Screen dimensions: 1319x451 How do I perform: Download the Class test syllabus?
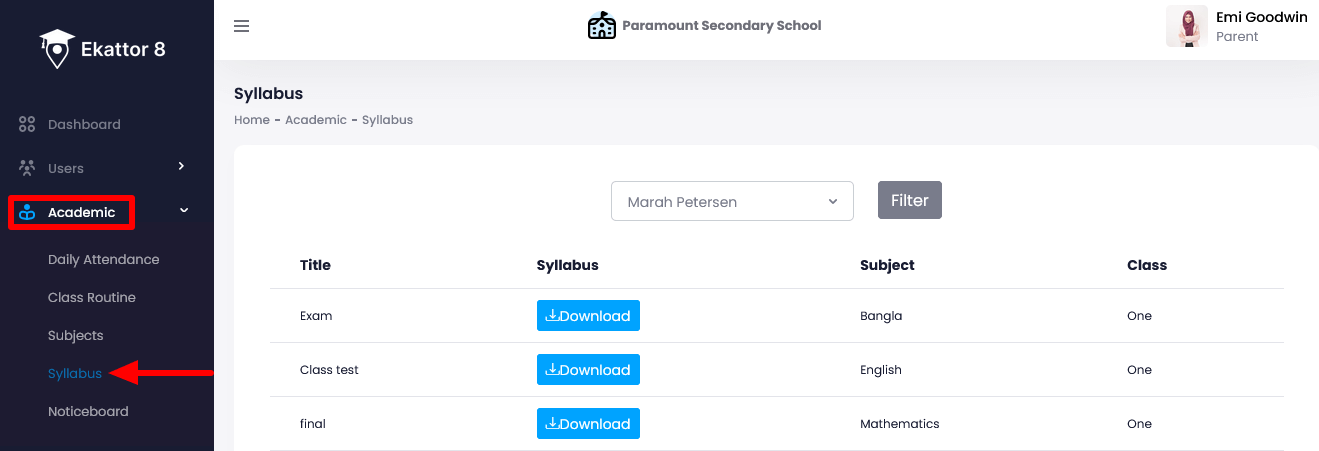tap(588, 370)
